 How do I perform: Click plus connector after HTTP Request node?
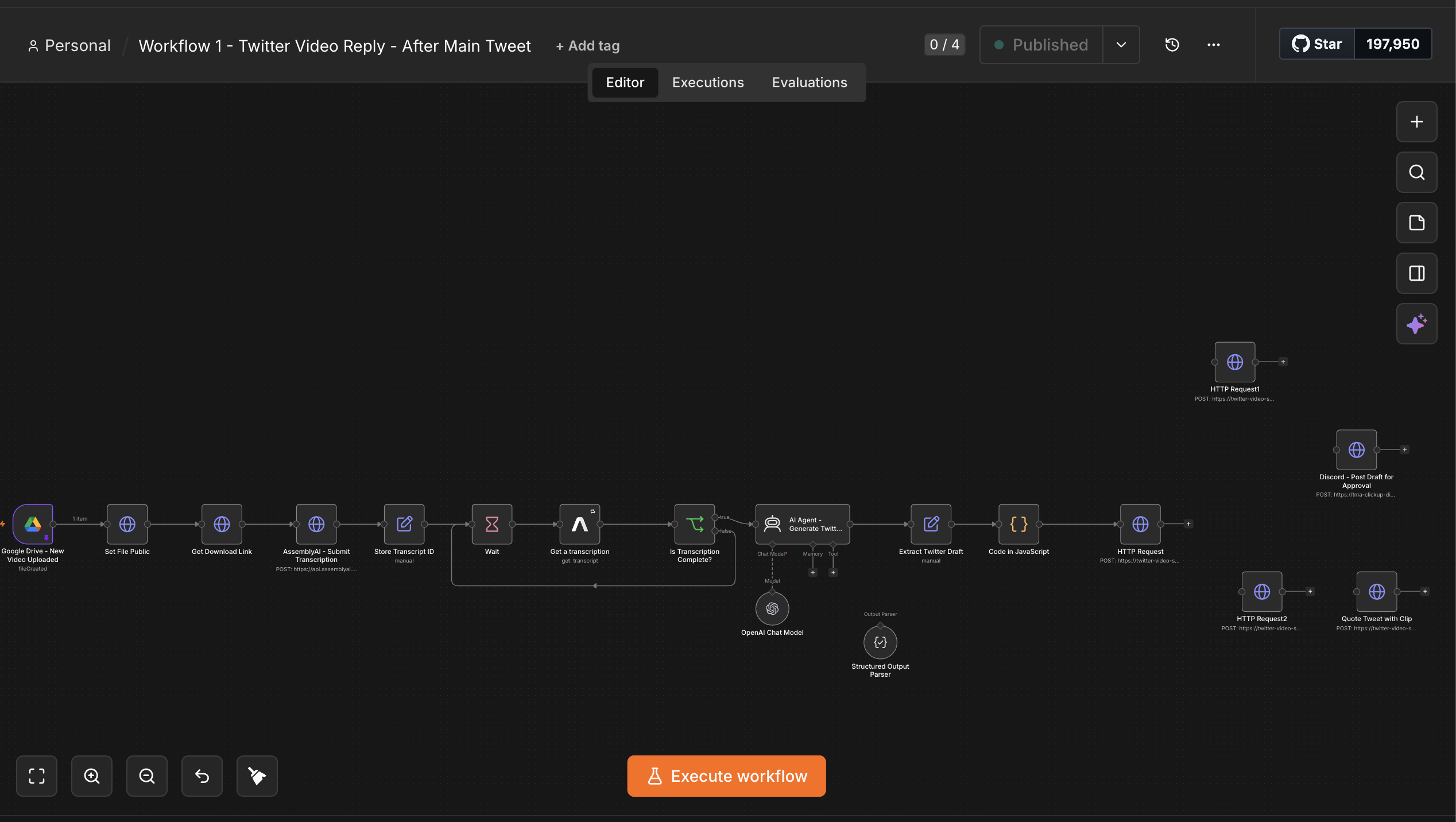tap(1188, 524)
